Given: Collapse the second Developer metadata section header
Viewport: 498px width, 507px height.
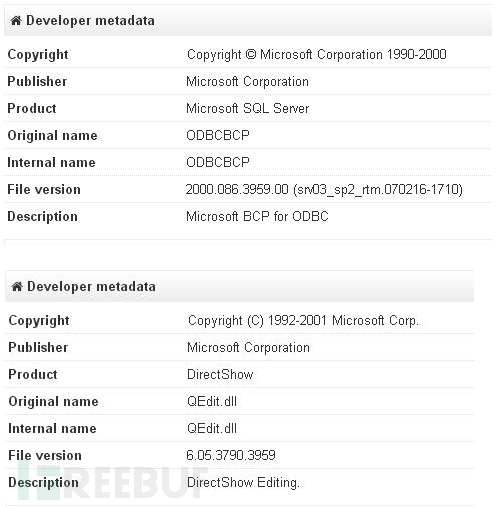Looking at the screenshot, I should coord(239,286).
